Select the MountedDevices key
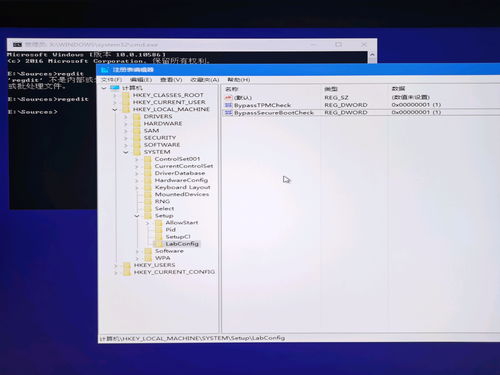Viewport: 500px width, 375px height. coord(182,194)
